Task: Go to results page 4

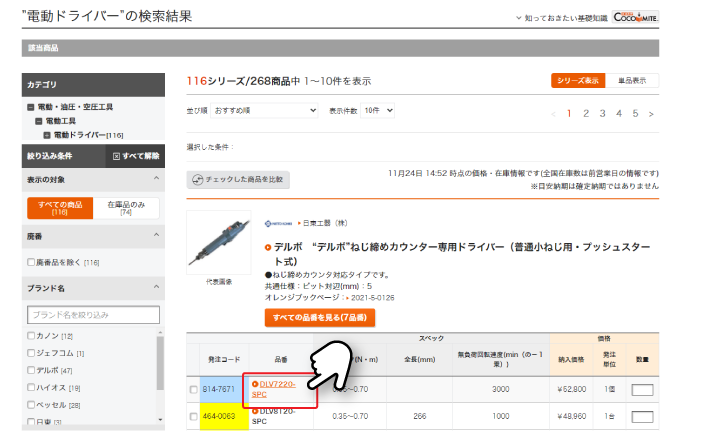Action: coord(619,114)
